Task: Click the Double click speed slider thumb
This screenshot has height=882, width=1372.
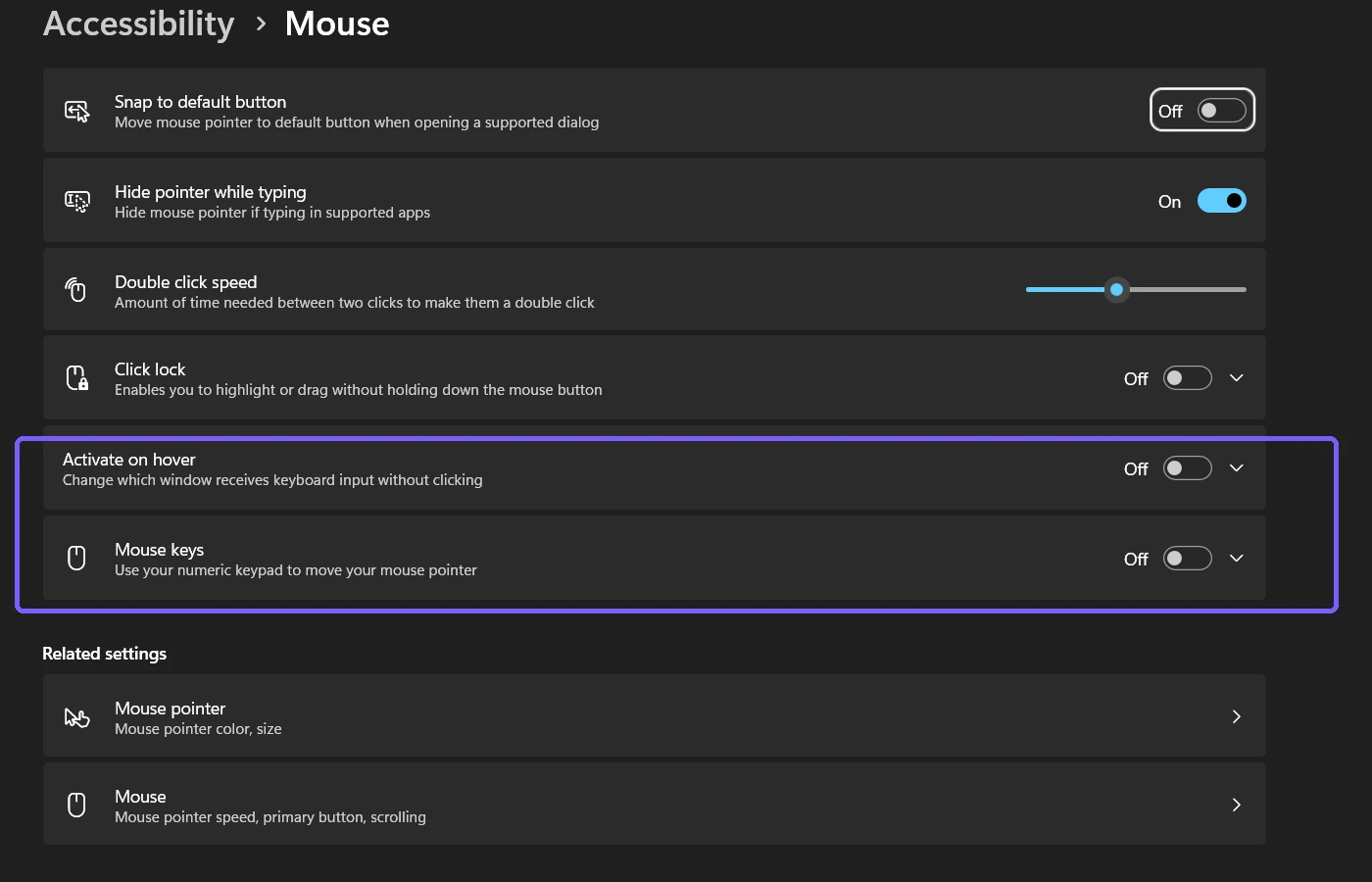Action: [1116, 290]
